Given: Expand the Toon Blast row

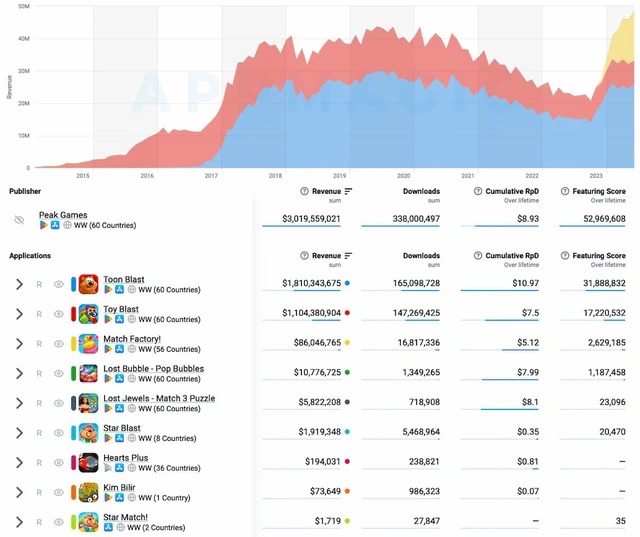Looking at the screenshot, I should [19, 284].
